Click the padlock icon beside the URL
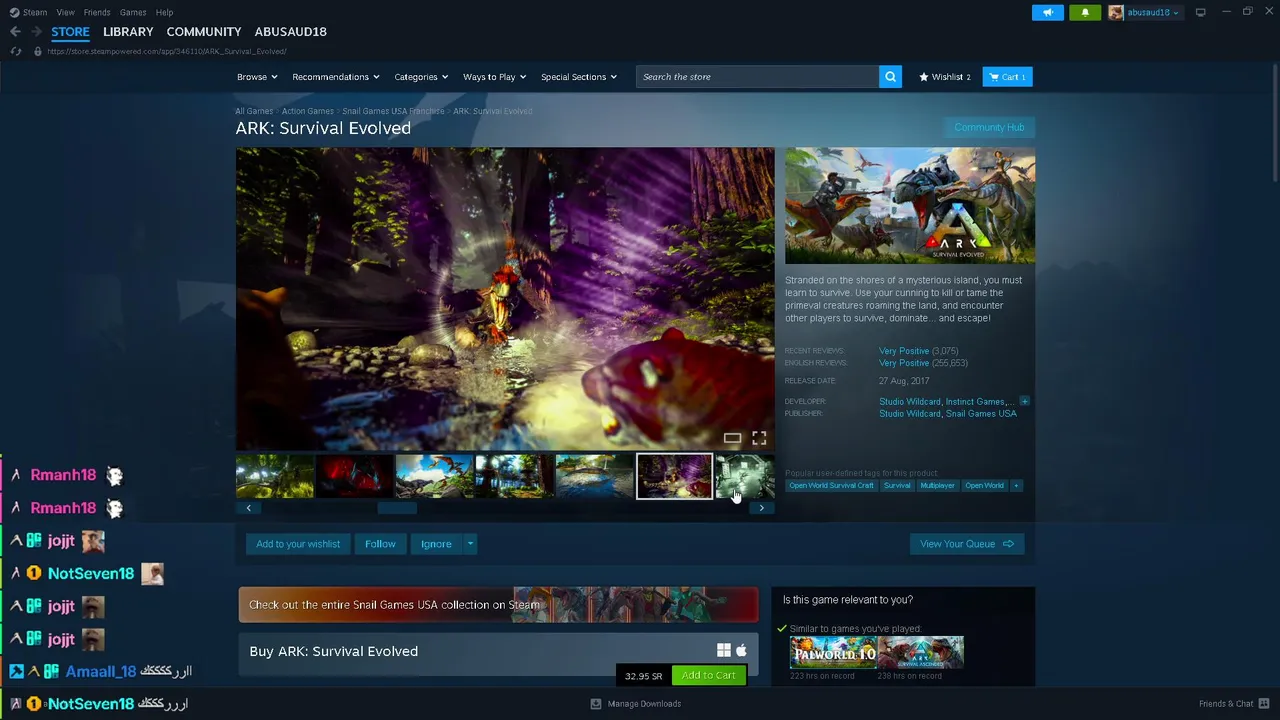The image size is (1280, 720). (x=38, y=51)
